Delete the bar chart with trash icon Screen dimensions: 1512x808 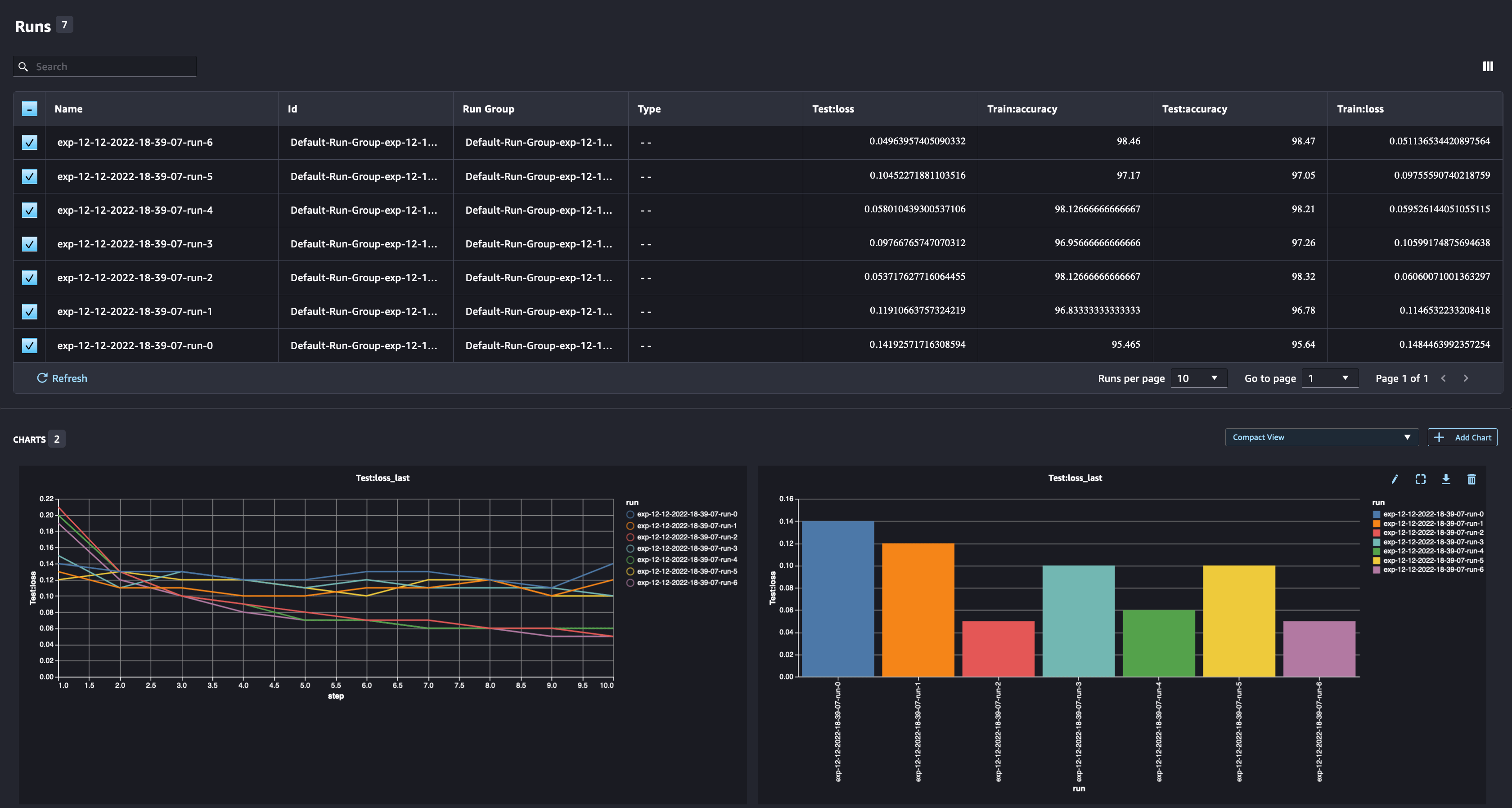click(x=1471, y=480)
